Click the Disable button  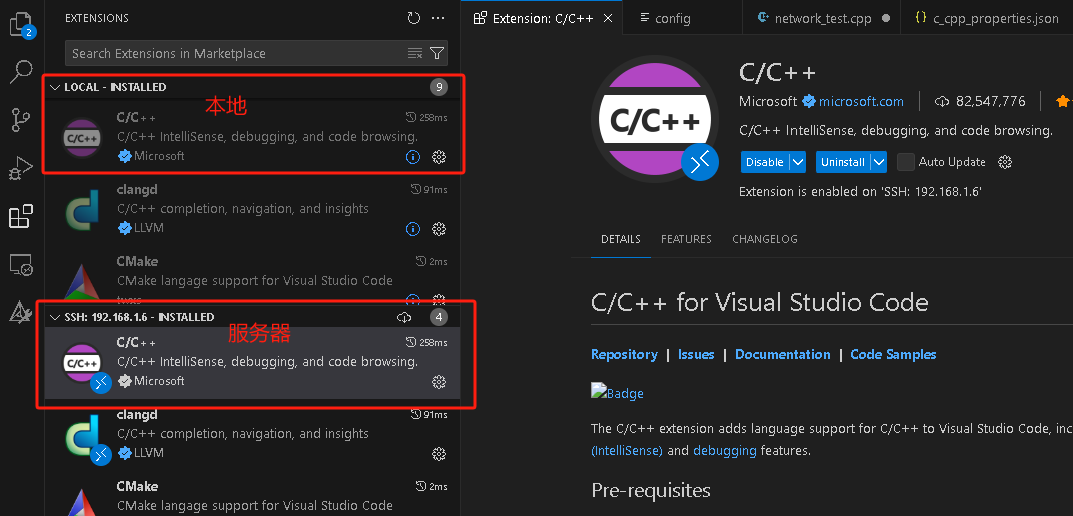coord(765,162)
